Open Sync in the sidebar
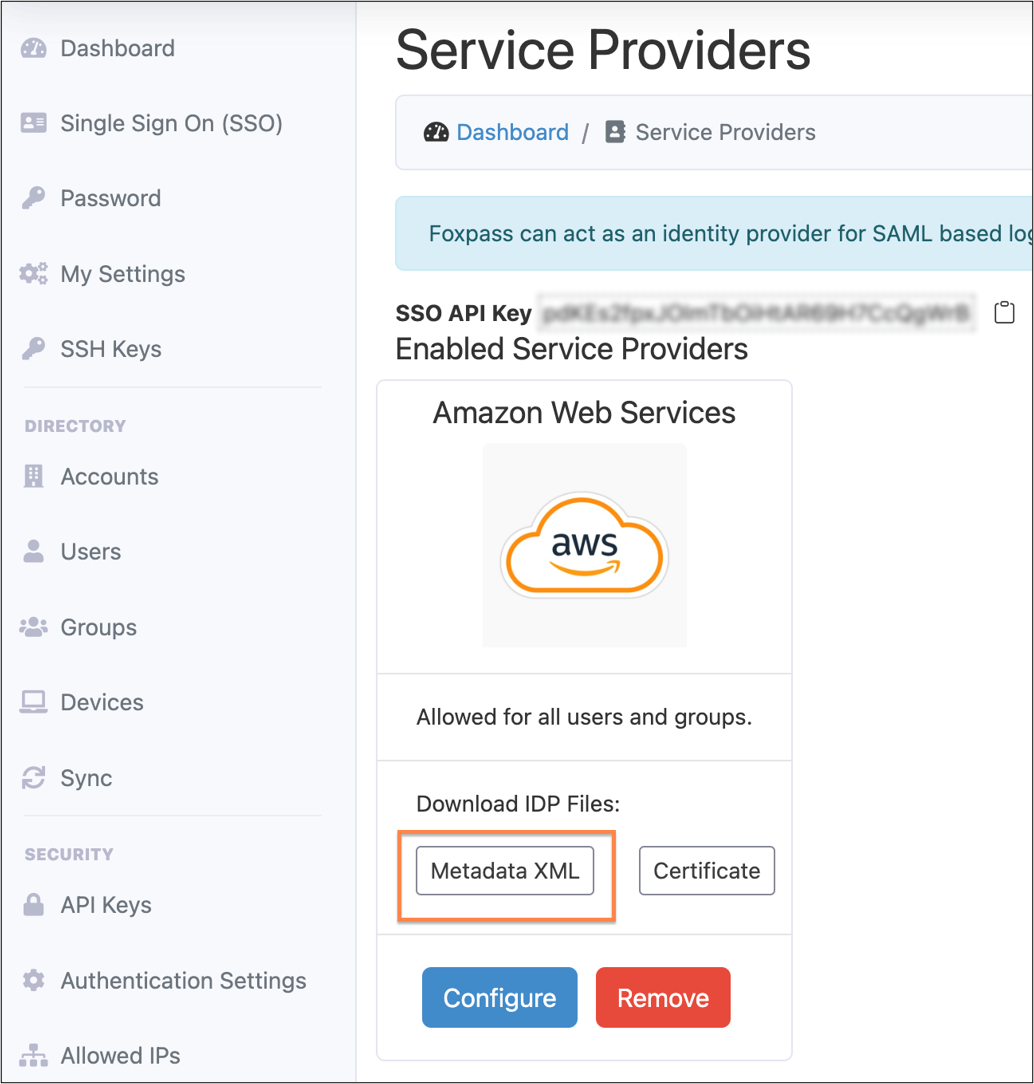Image resolution: width=1034 pixels, height=1084 pixels. pos(86,778)
